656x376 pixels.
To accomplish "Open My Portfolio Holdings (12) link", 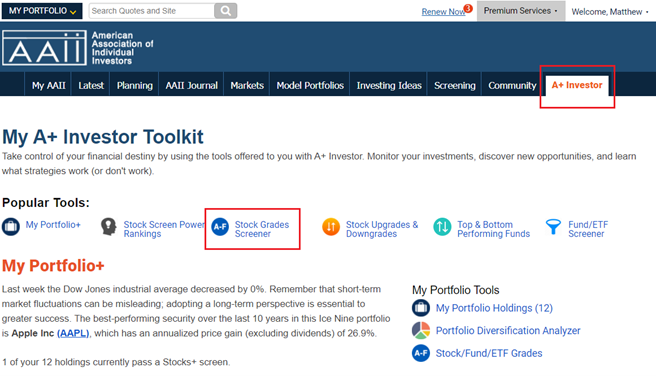I will [x=494, y=308].
